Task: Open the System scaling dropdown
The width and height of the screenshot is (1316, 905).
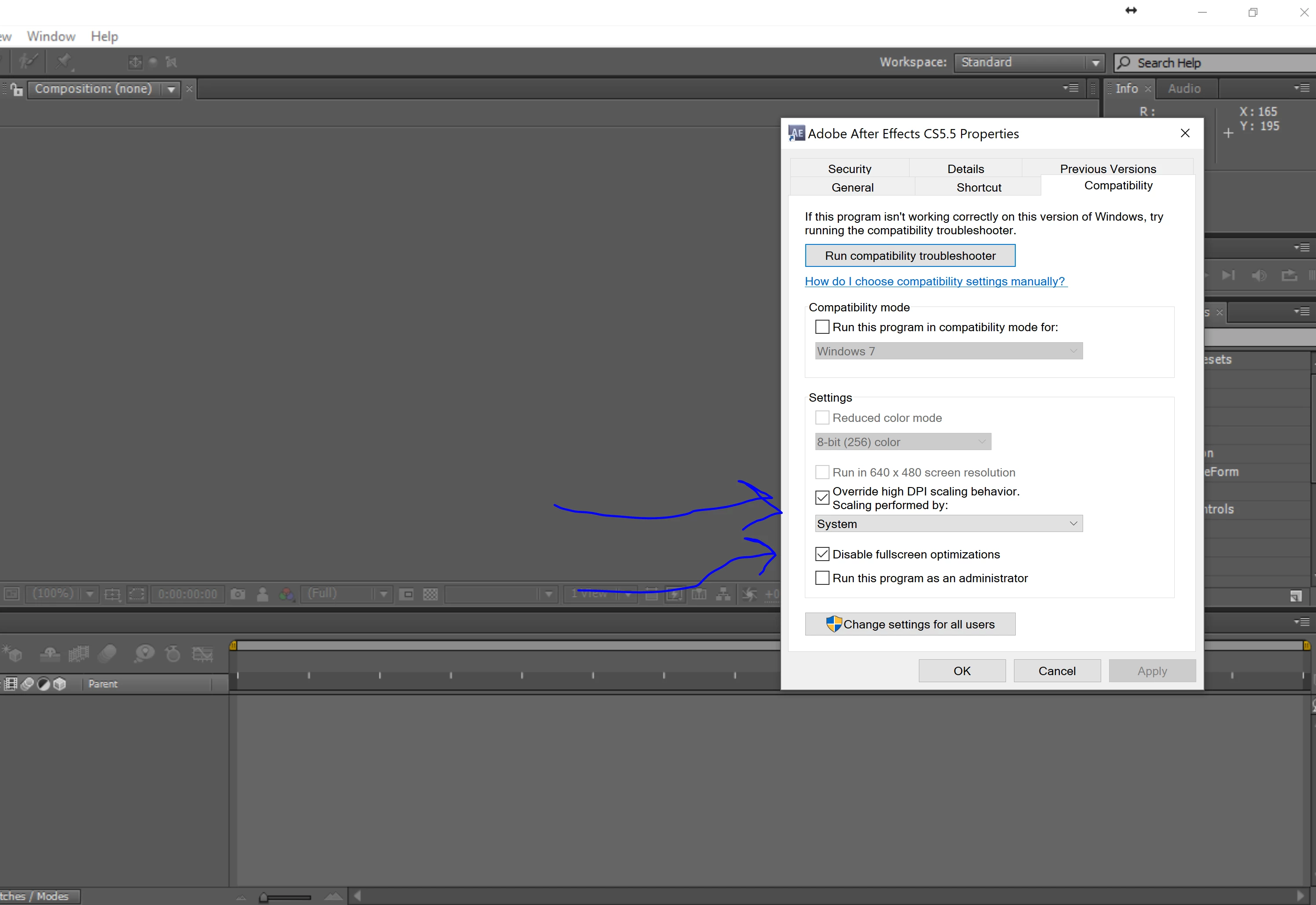Action: click(x=949, y=523)
